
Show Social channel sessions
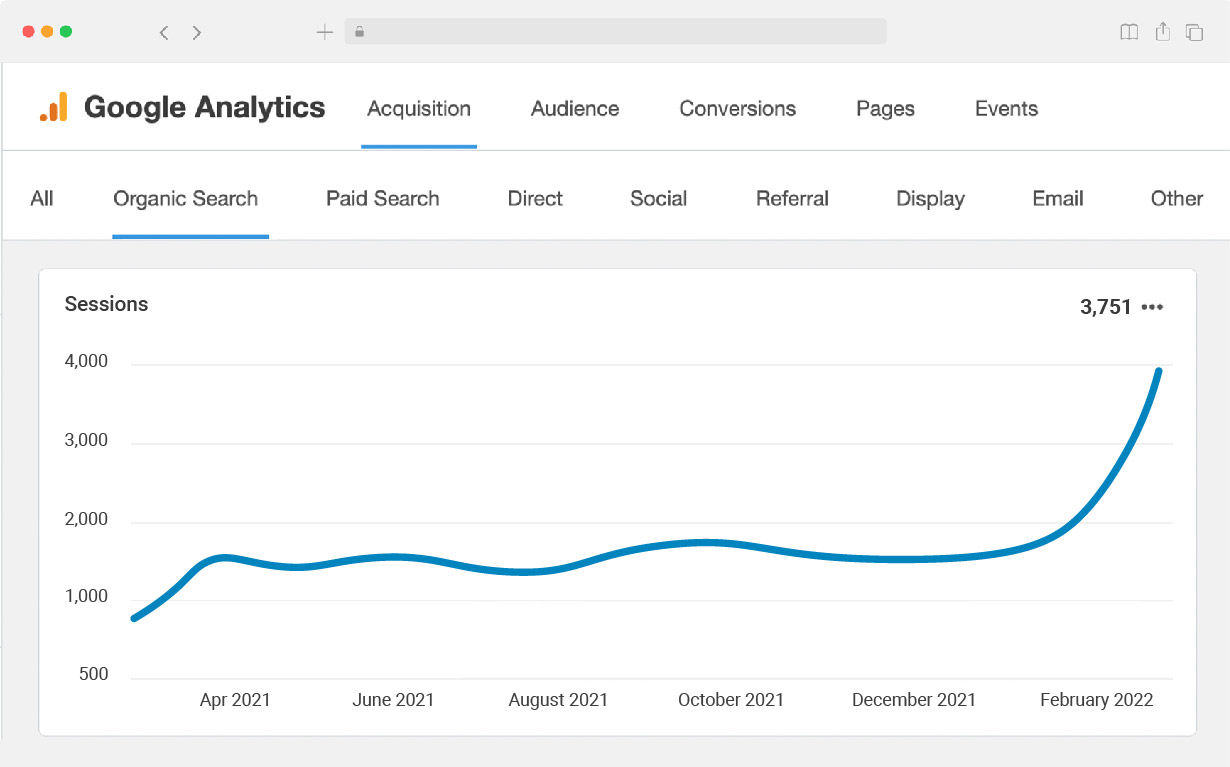point(658,199)
